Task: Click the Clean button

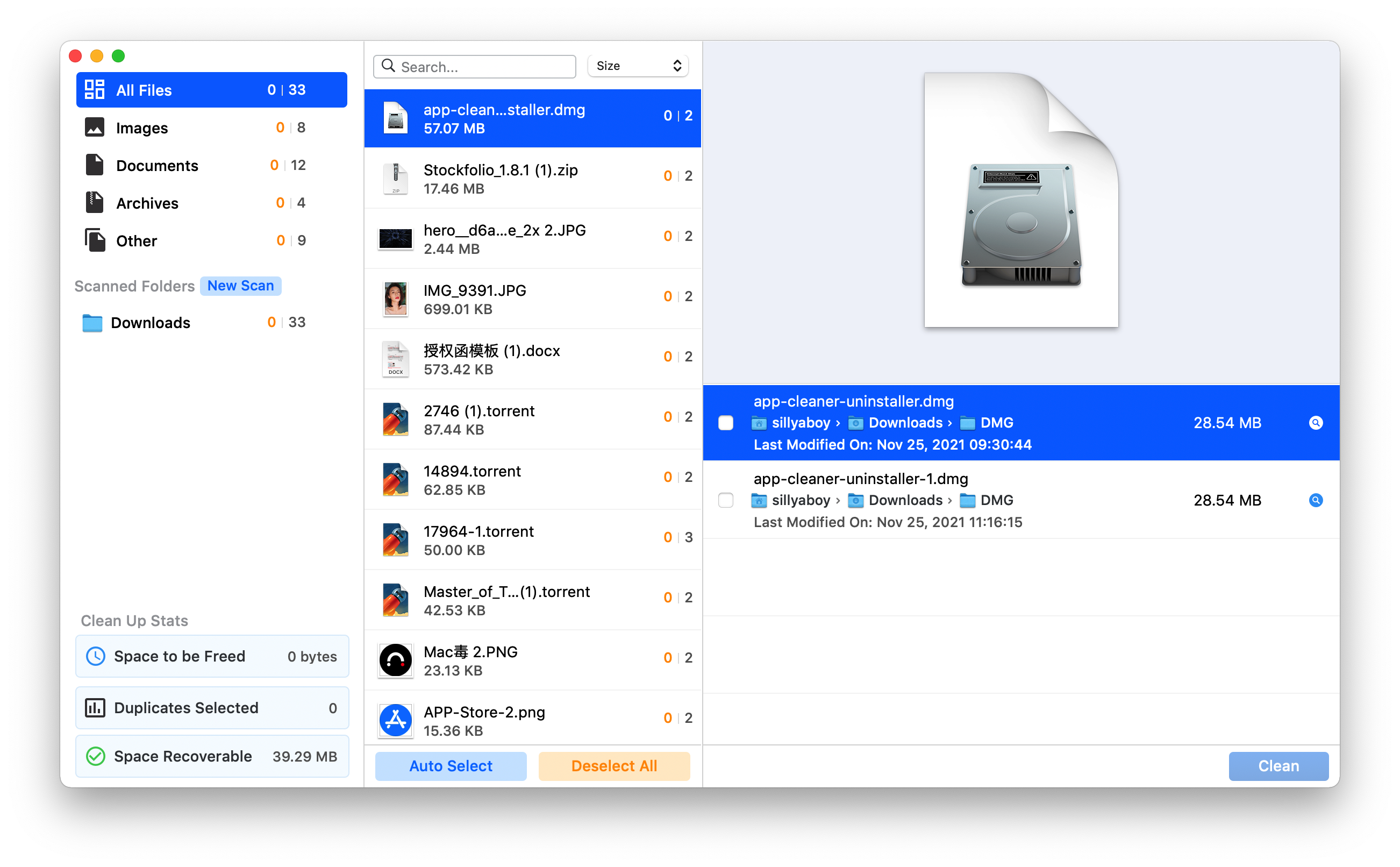Action: click(1279, 766)
